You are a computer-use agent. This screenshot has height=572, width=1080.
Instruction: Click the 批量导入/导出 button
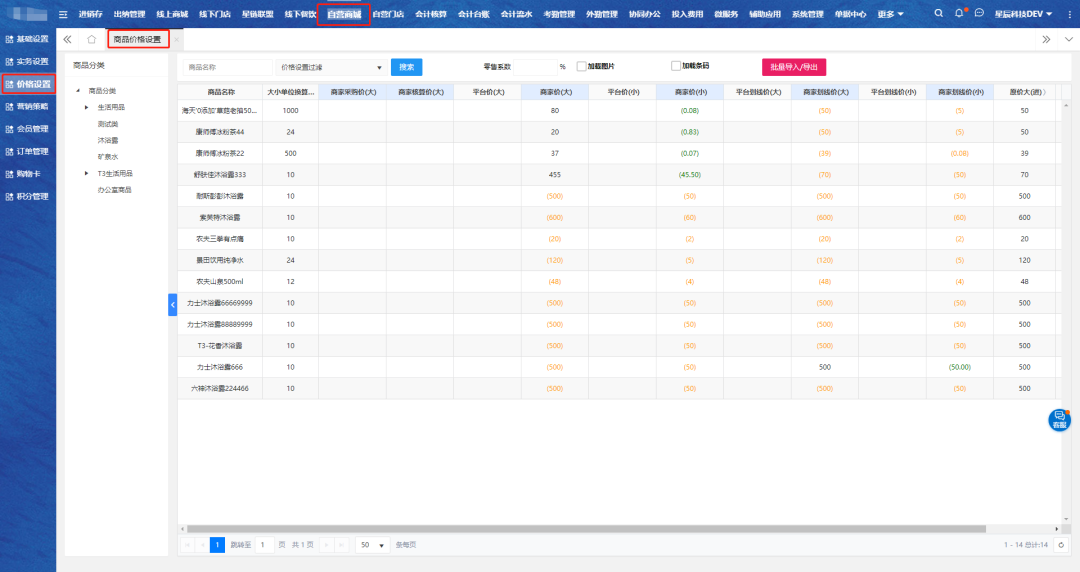point(794,67)
